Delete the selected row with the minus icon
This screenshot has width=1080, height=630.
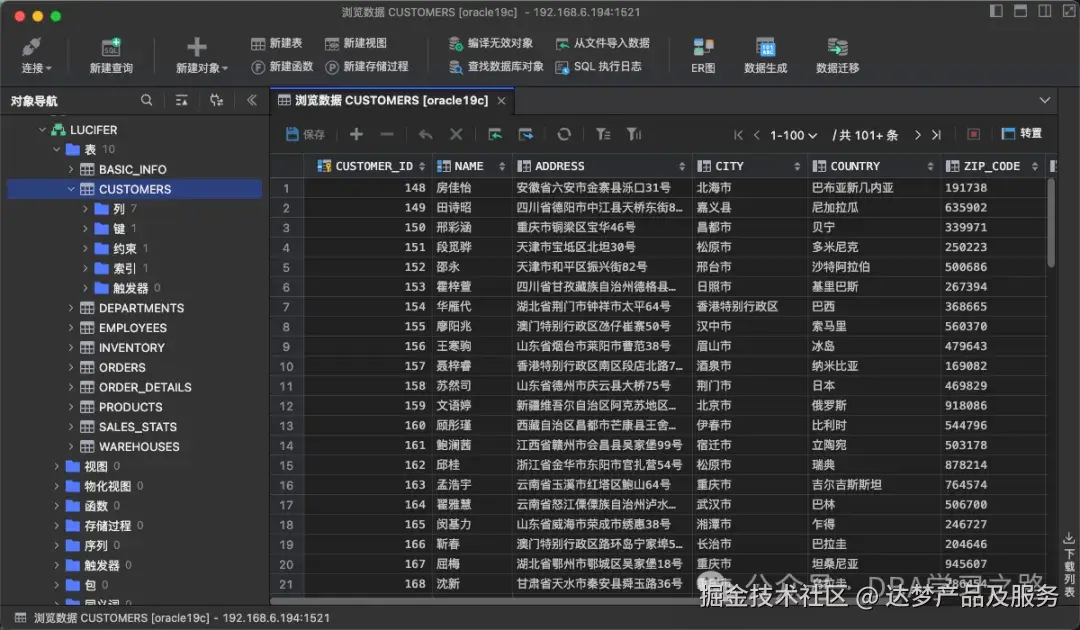387,134
